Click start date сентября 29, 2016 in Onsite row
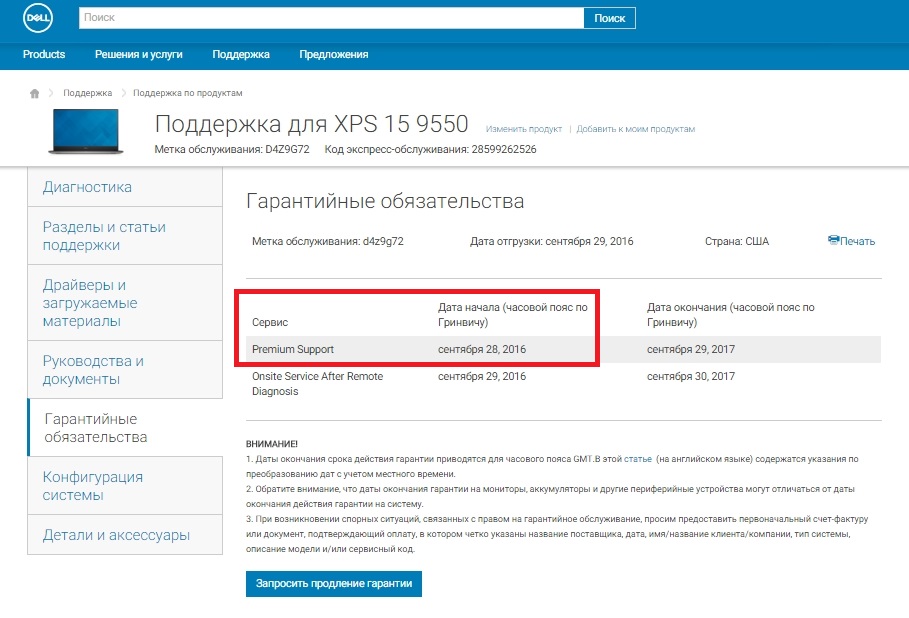The width and height of the screenshot is (909, 618). 482,376
